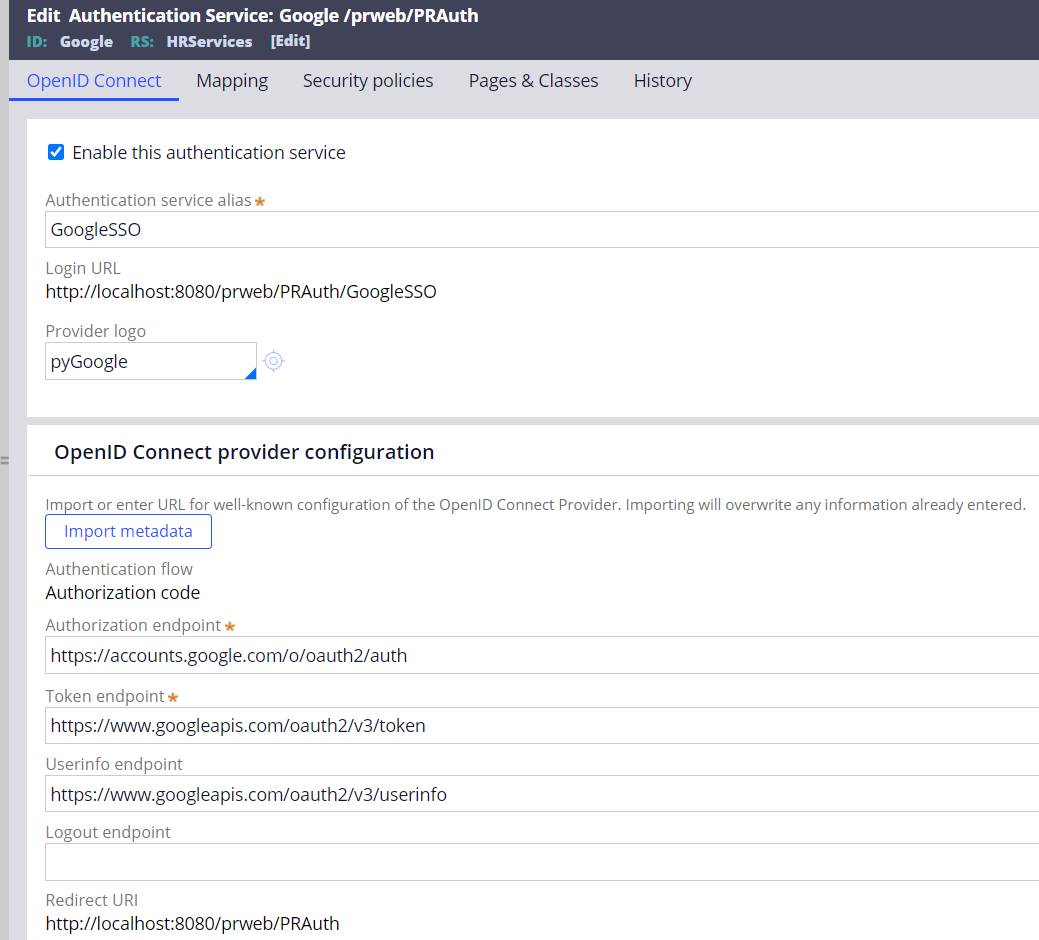Image resolution: width=1039 pixels, height=940 pixels.
Task: Click into the Token endpoint field
Action: point(540,725)
